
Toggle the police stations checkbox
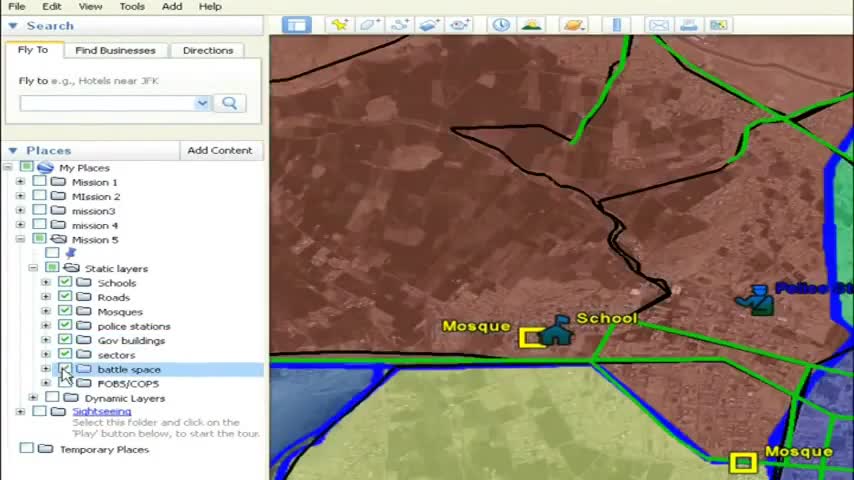[x=65, y=325]
